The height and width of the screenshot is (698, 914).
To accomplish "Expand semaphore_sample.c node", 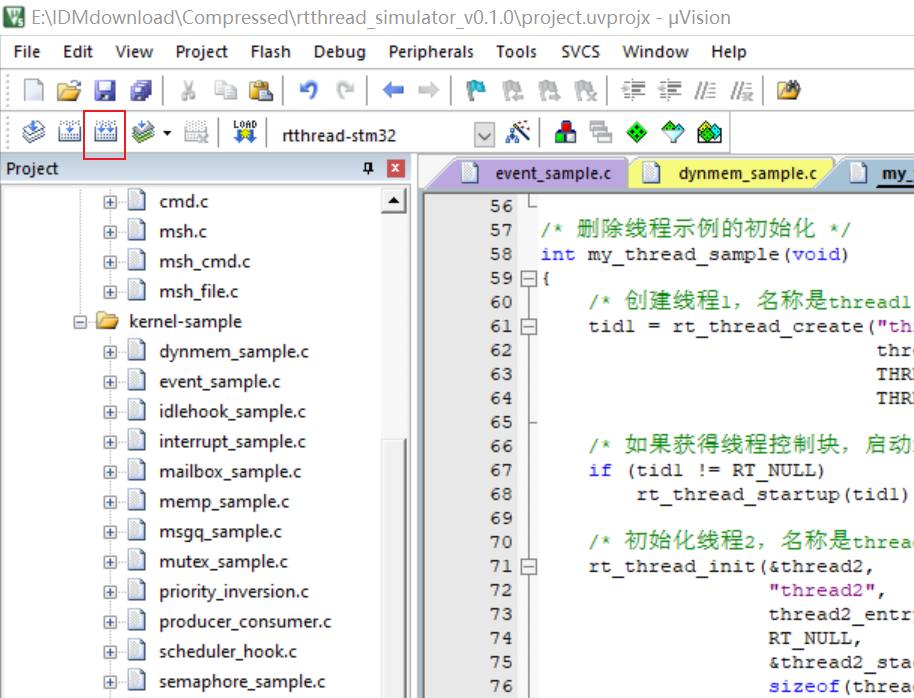I will point(110,682).
